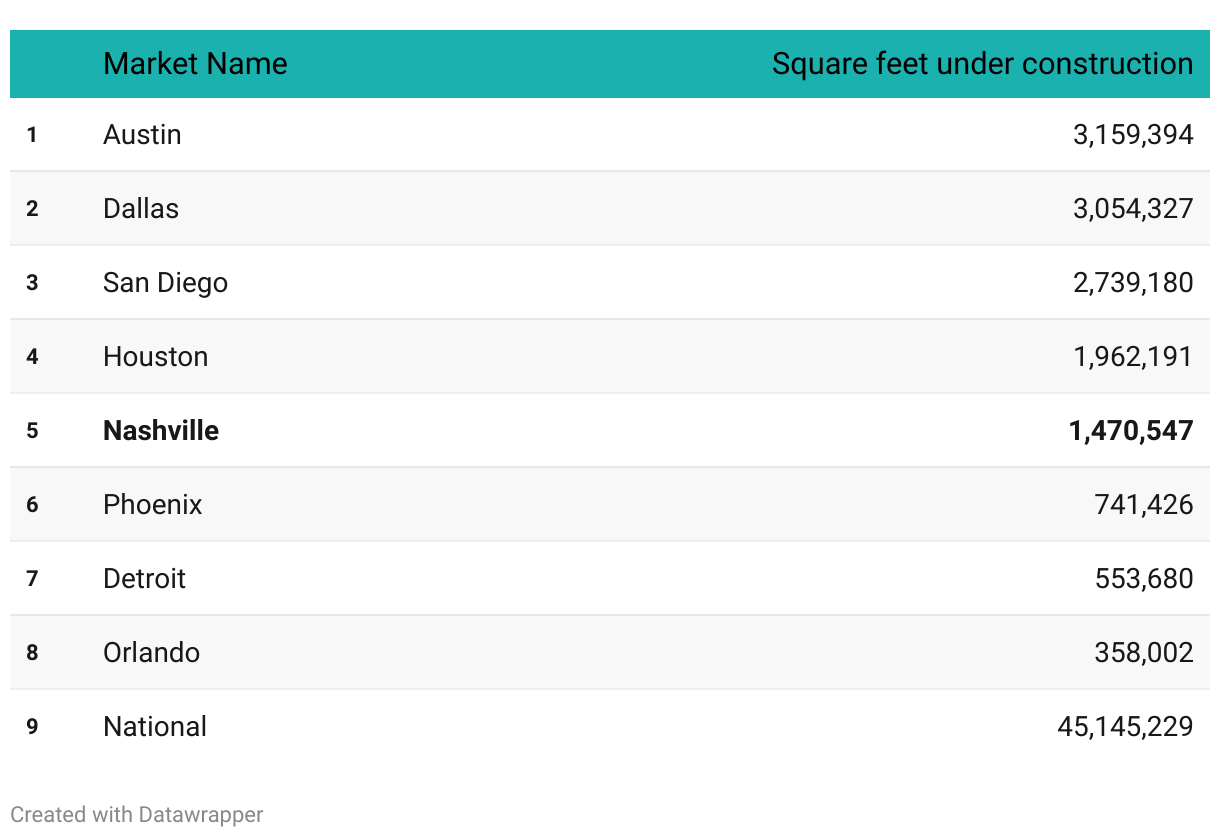Screen dimensions: 1220x838
Task: Click the Houston market name
Action: coord(155,357)
